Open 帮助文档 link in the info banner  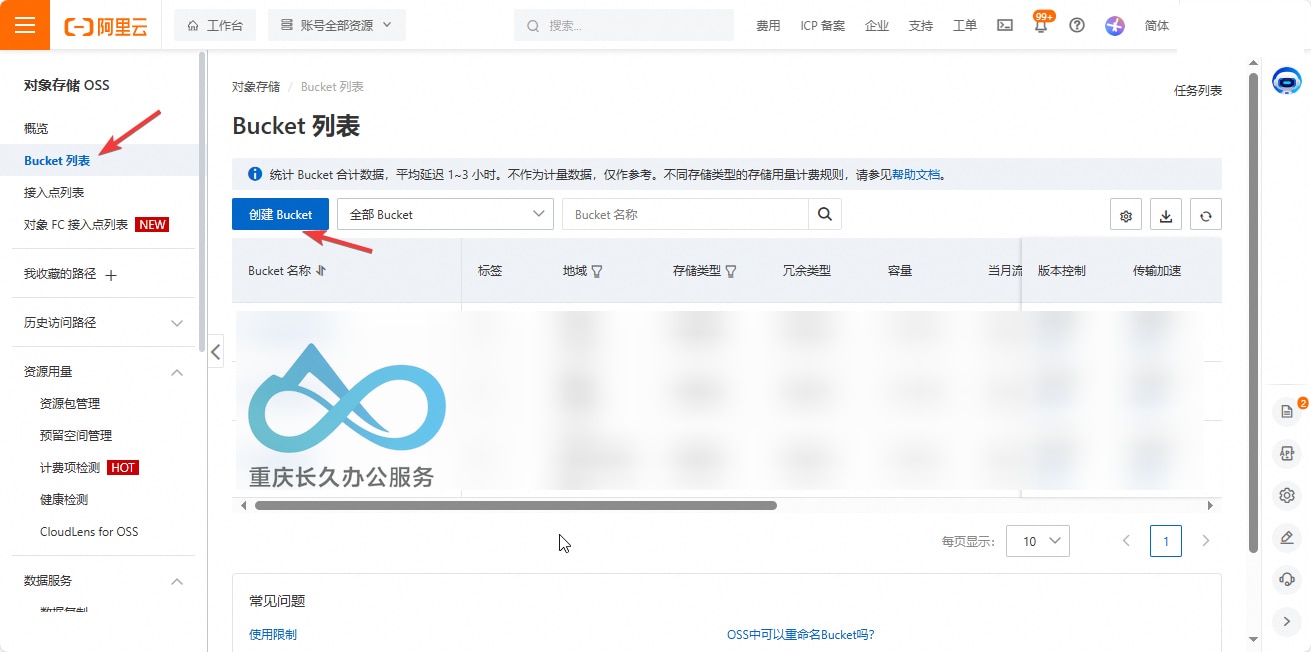[916, 174]
